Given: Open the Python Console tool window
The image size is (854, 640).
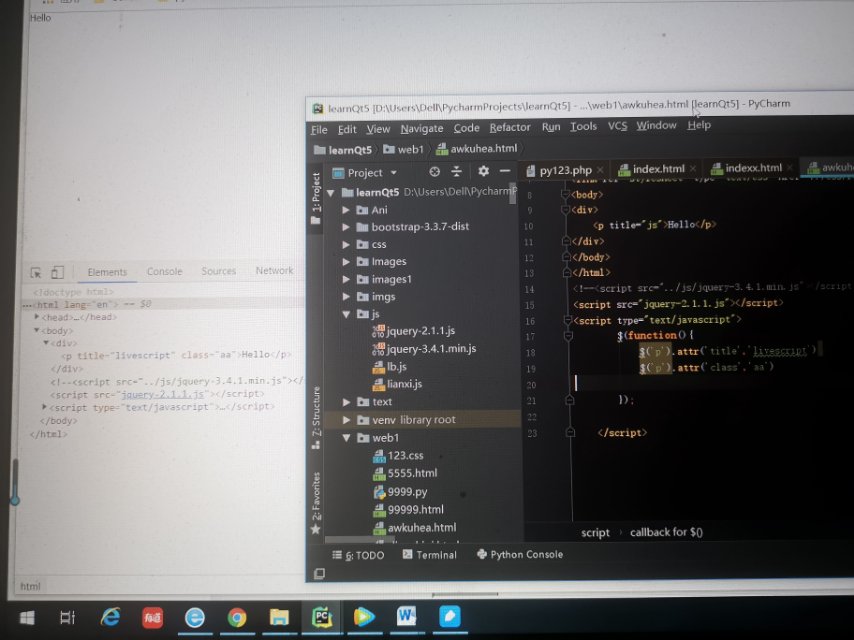Looking at the screenshot, I should point(520,554).
